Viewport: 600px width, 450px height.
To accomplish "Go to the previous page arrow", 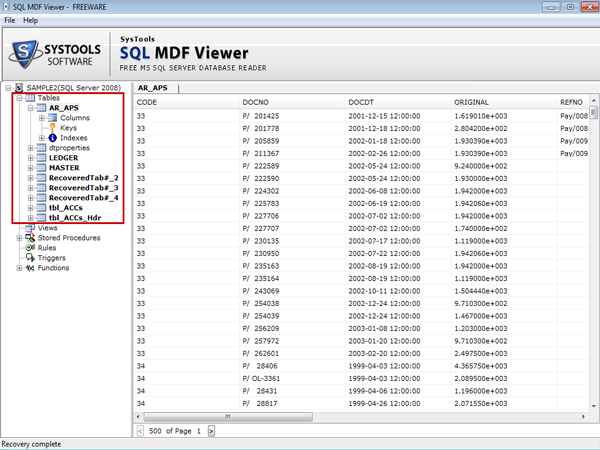I will [x=140, y=431].
